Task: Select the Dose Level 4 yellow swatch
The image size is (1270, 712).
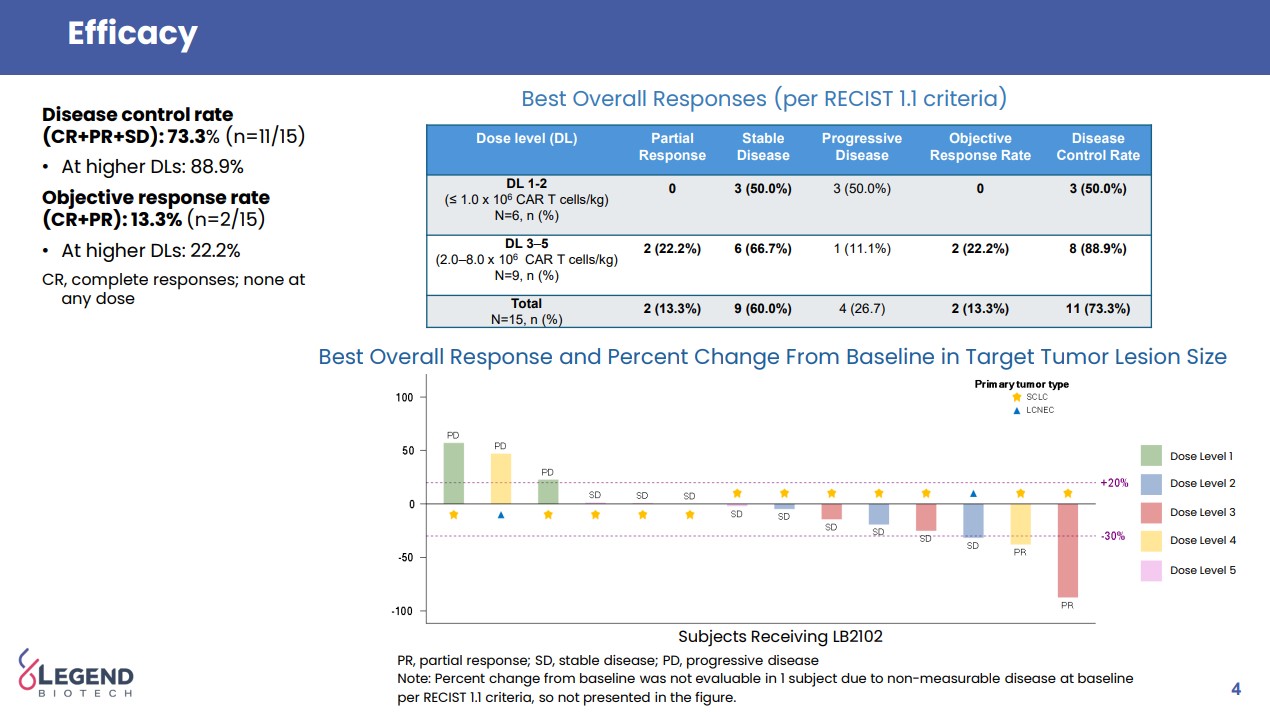Action: 1151,541
